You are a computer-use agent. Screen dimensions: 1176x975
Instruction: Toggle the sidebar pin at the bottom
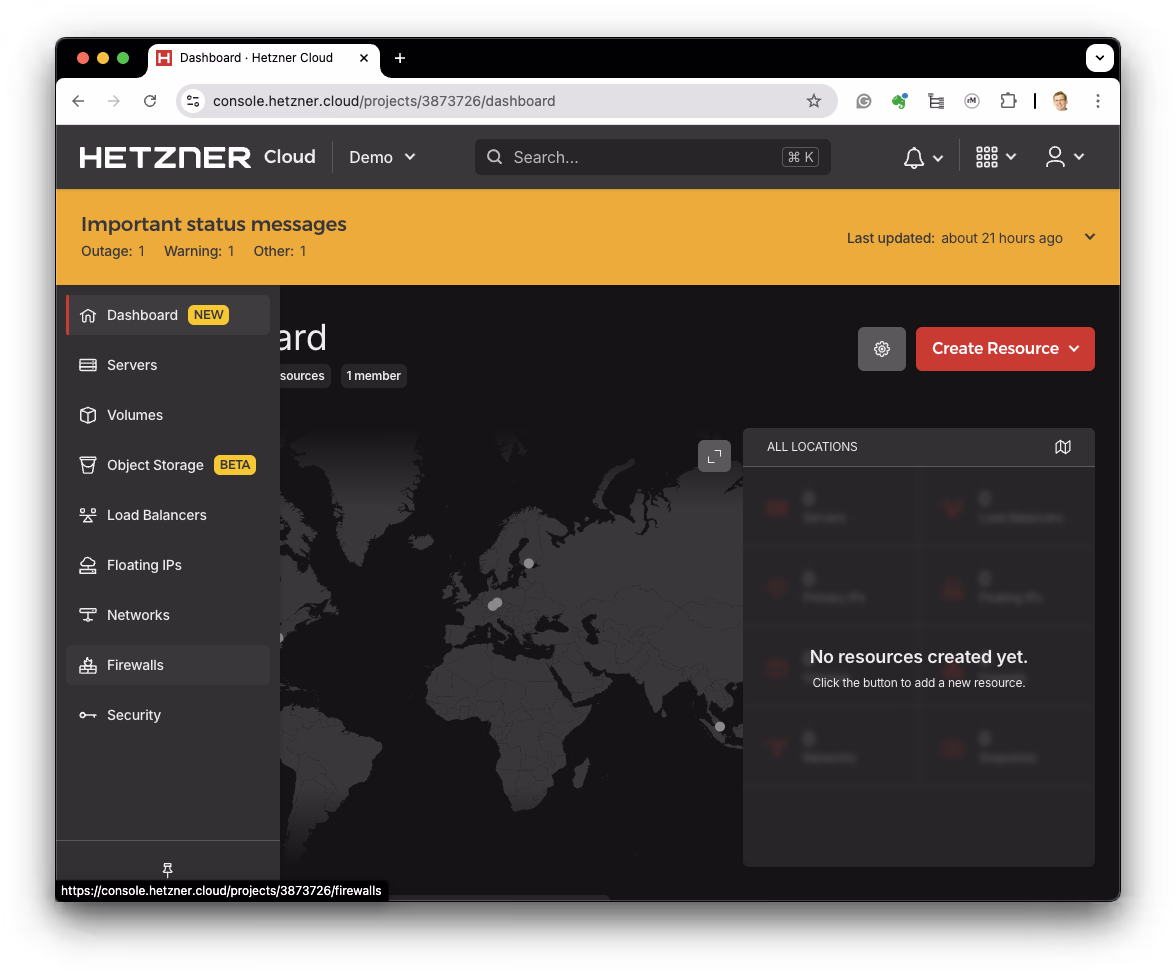point(167,870)
